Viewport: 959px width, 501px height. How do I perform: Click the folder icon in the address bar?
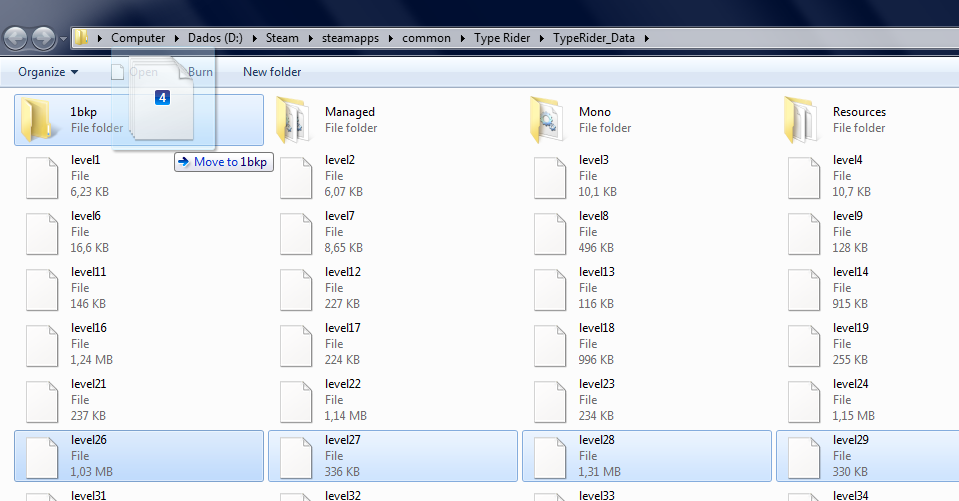coord(81,38)
